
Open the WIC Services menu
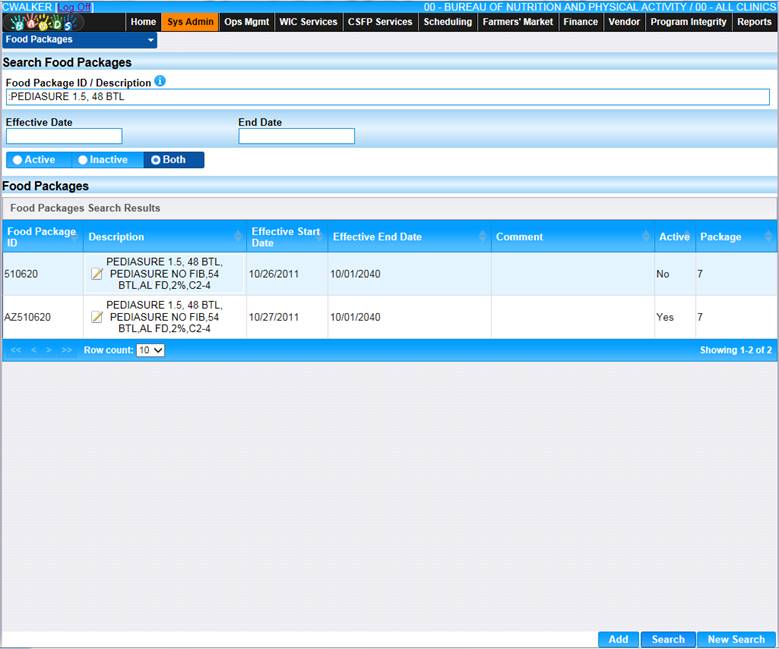point(308,22)
